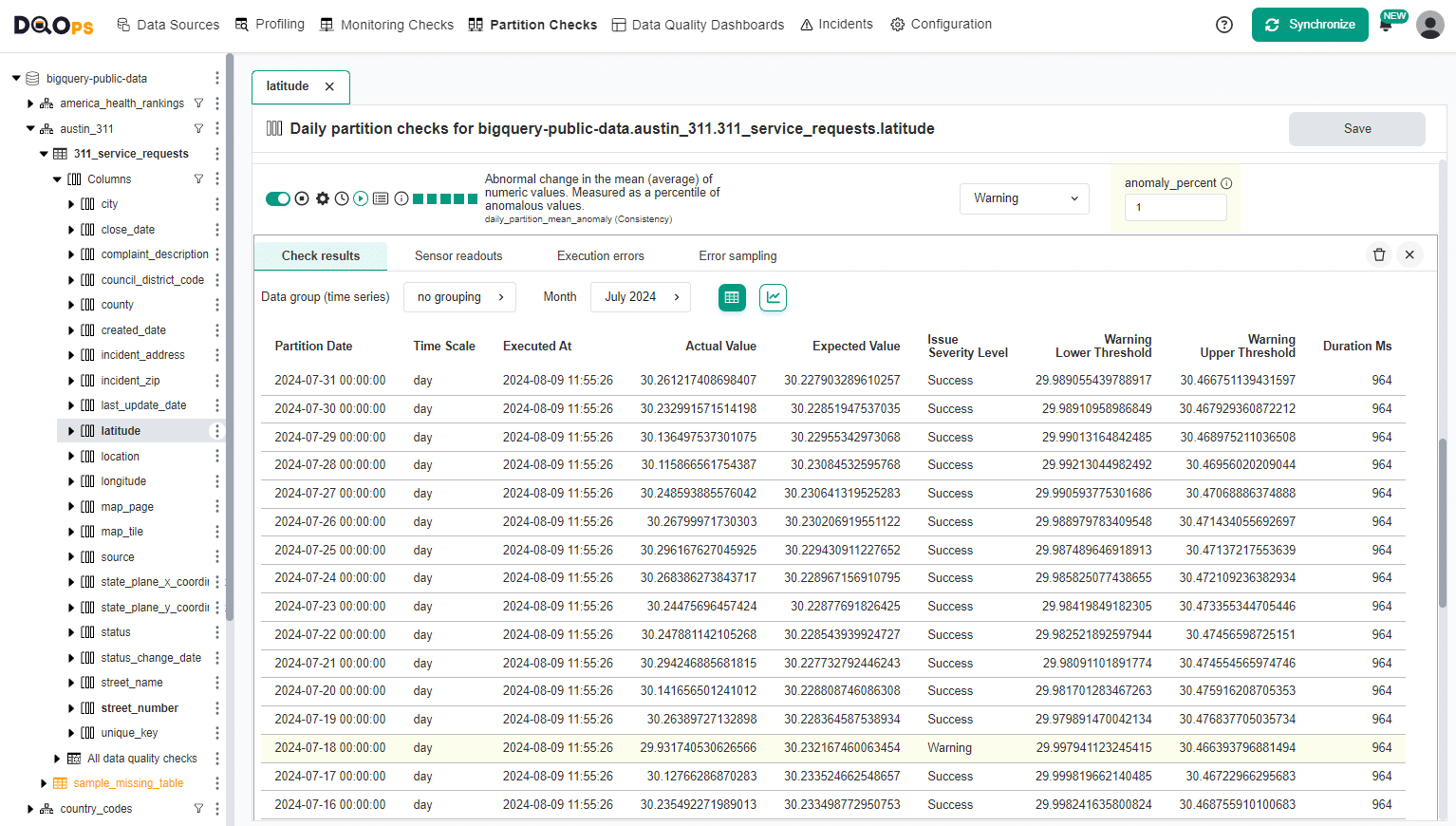The image size is (1456, 826).
Task: Open filter icon for Columns node
Action: (198, 178)
